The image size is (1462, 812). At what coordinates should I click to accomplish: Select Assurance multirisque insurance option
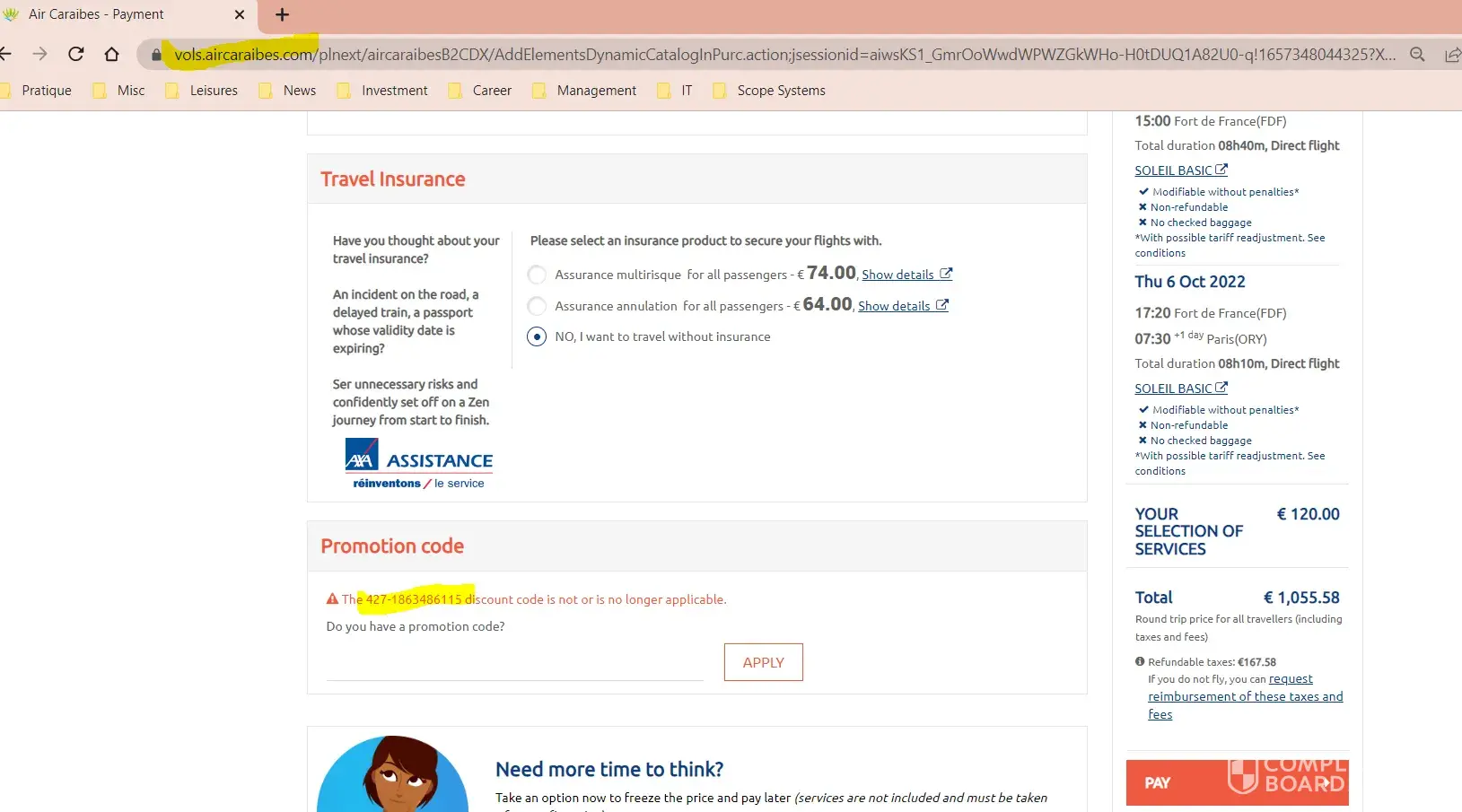pos(537,275)
